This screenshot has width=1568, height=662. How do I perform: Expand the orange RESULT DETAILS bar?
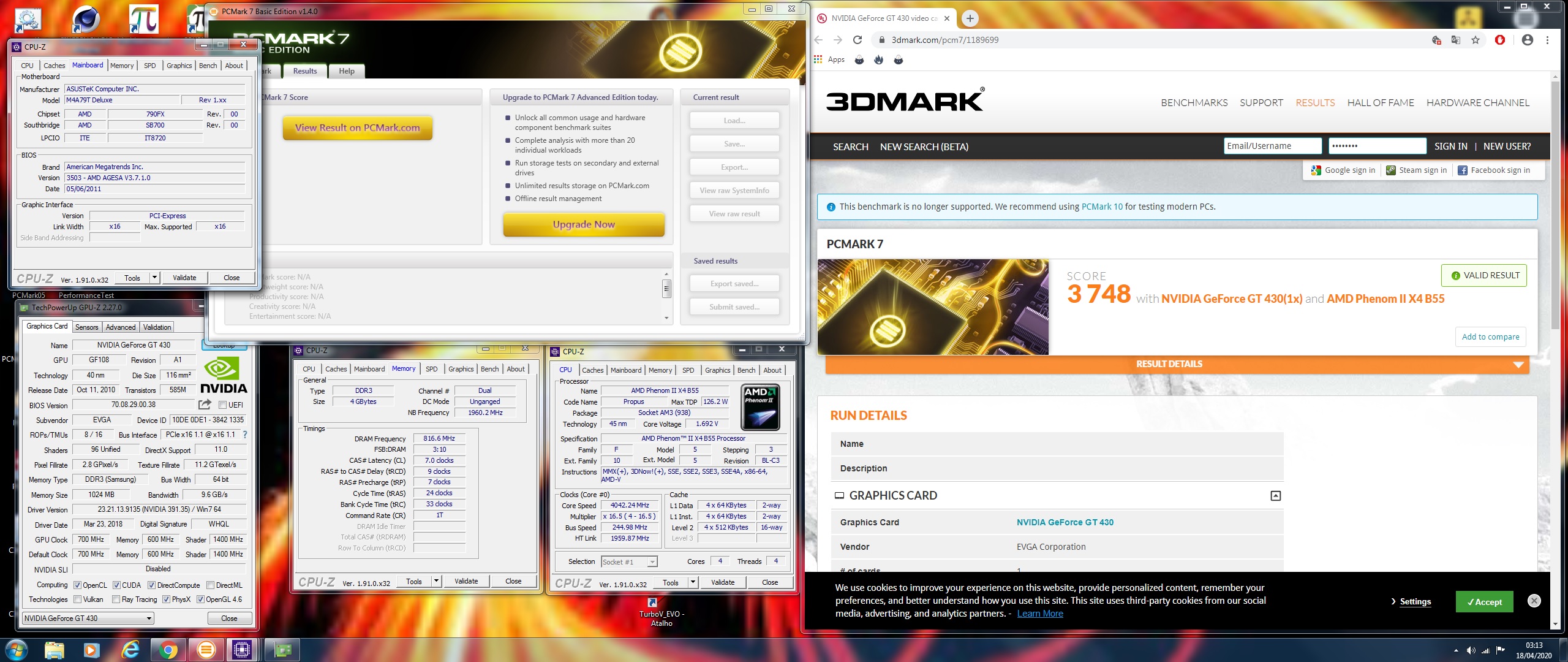pyautogui.click(x=1177, y=364)
